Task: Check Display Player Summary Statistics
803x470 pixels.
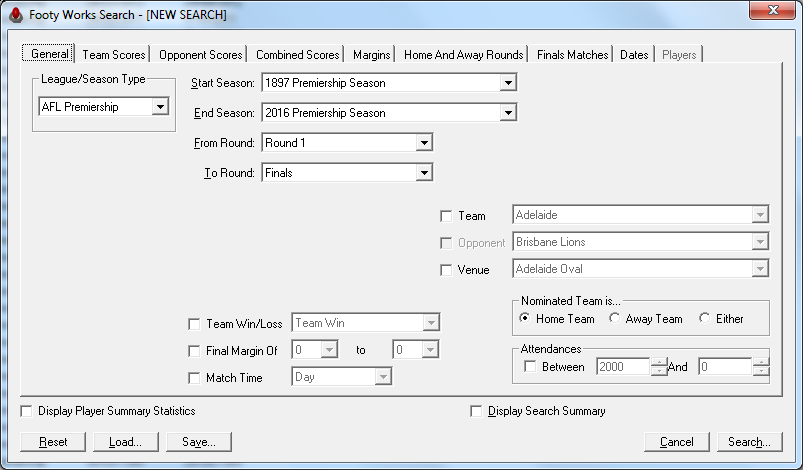Action: click(x=26, y=411)
